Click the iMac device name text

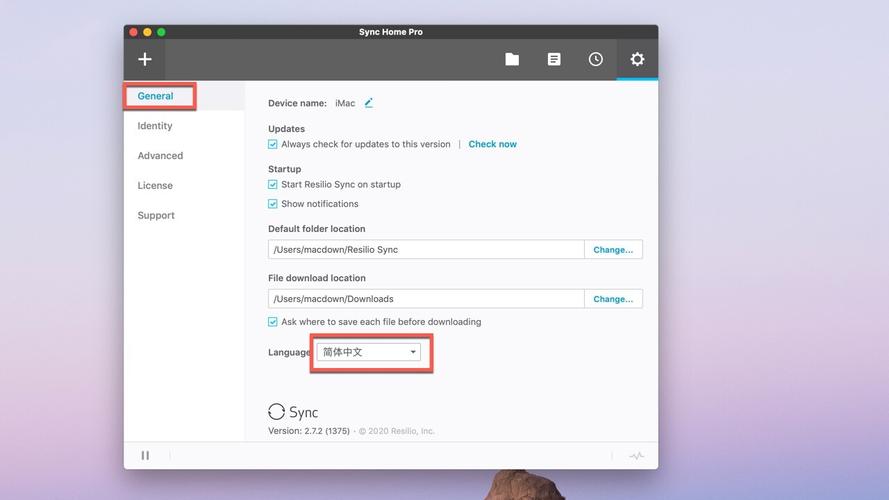coord(345,103)
